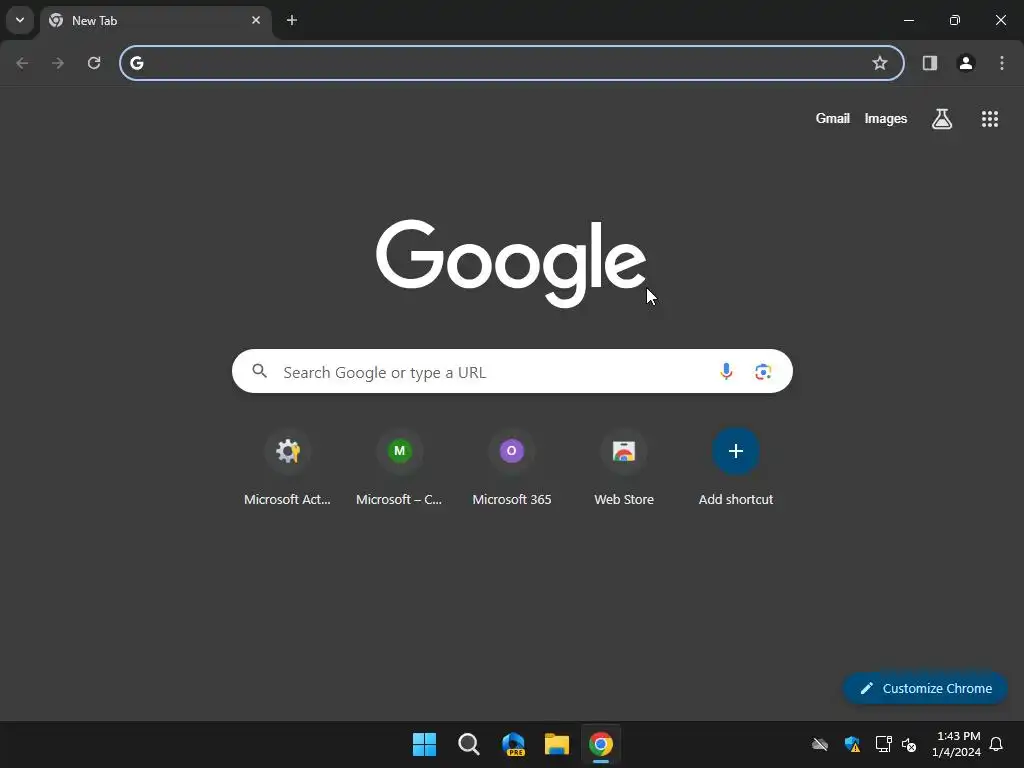Focus the Chrome address bar
The height and width of the screenshot is (768, 1024).
(x=511, y=63)
